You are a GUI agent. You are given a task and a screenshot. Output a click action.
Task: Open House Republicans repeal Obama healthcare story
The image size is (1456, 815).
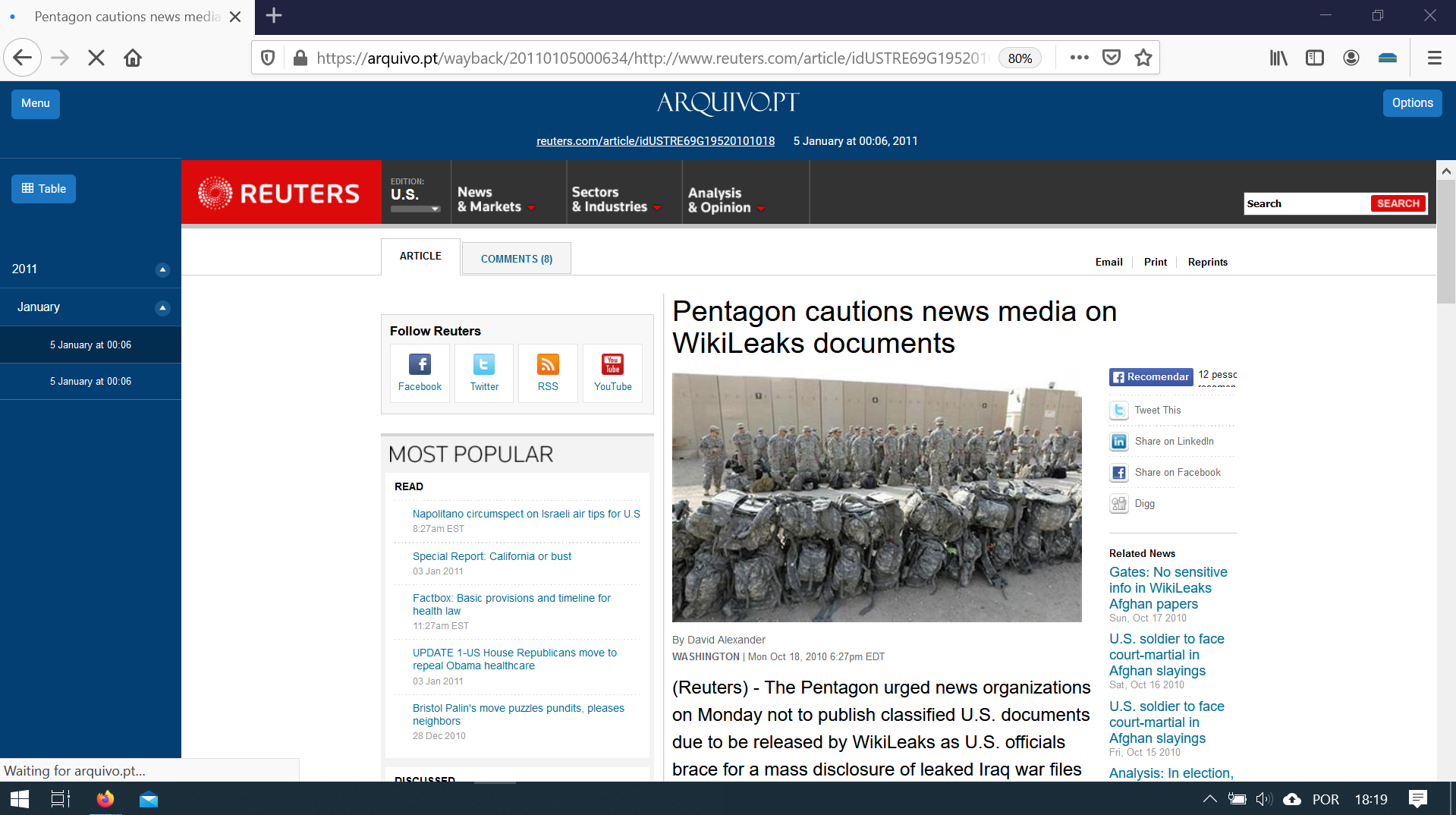(514, 659)
